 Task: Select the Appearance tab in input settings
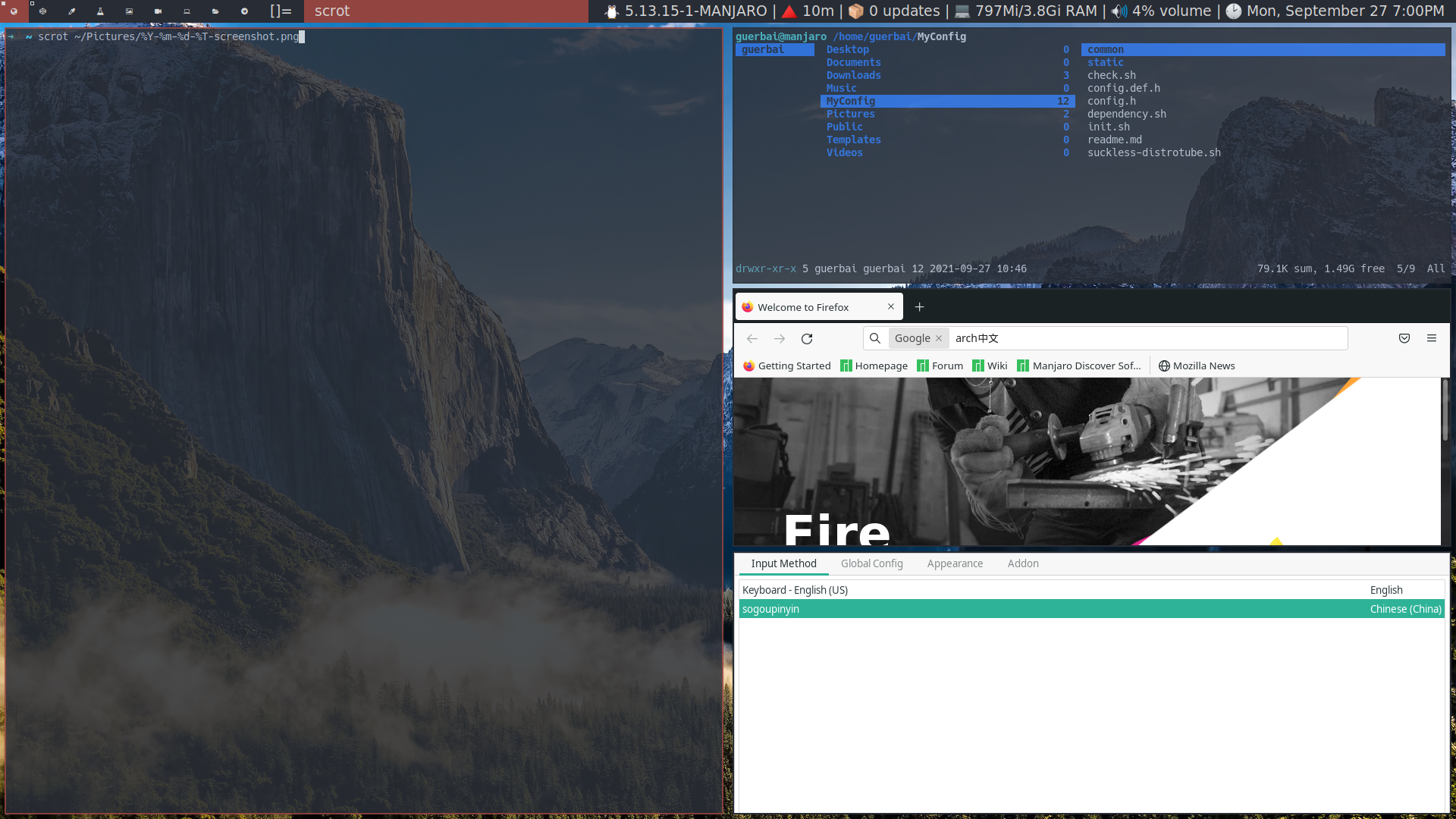[x=955, y=563]
